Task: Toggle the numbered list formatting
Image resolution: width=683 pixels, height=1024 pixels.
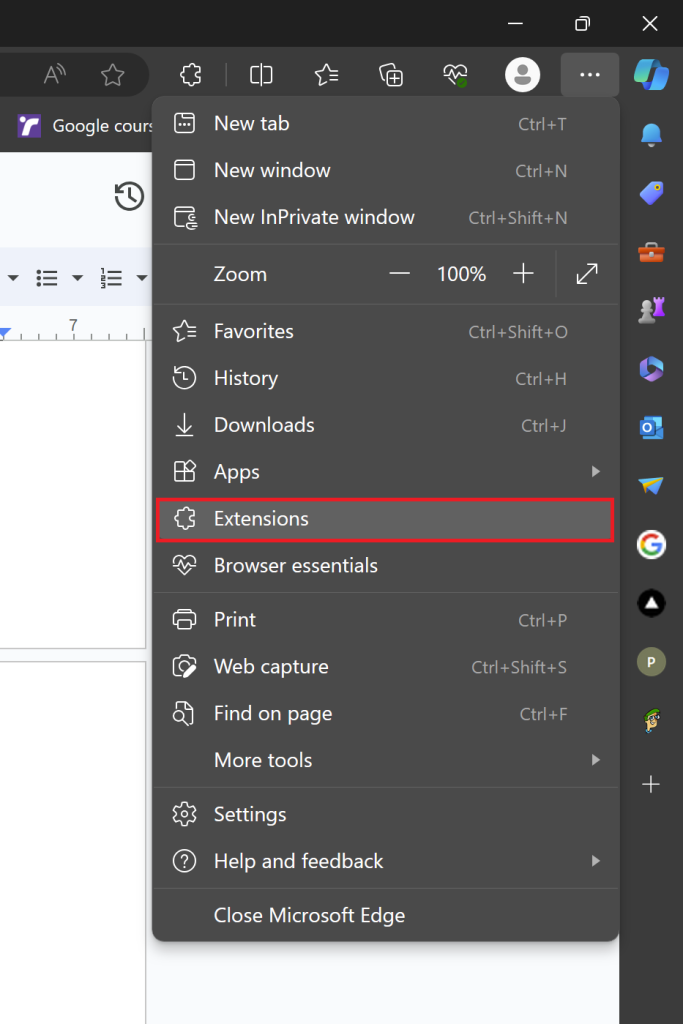Action: 110,278
